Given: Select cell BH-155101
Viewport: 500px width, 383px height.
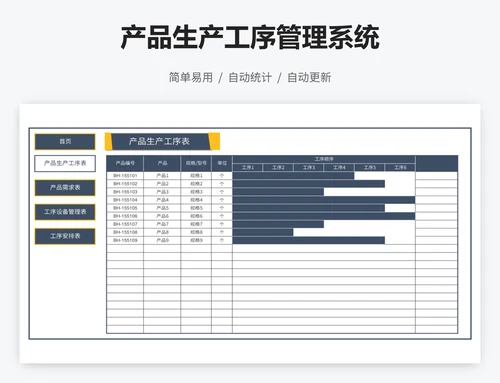Looking at the screenshot, I should (125, 176).
